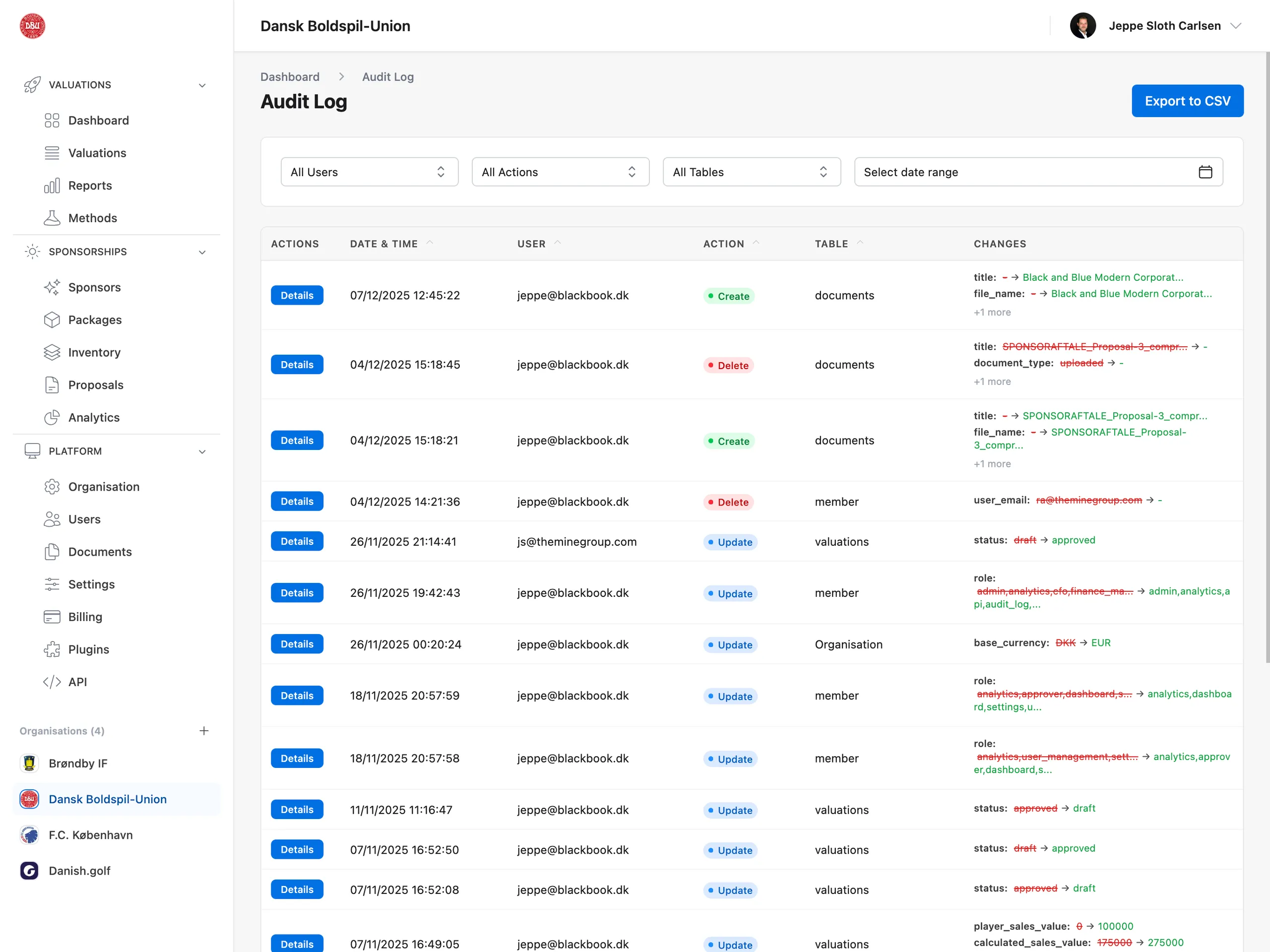Sort by the USER column header
Screen dimensions: 1270x952
pos(539,244)
